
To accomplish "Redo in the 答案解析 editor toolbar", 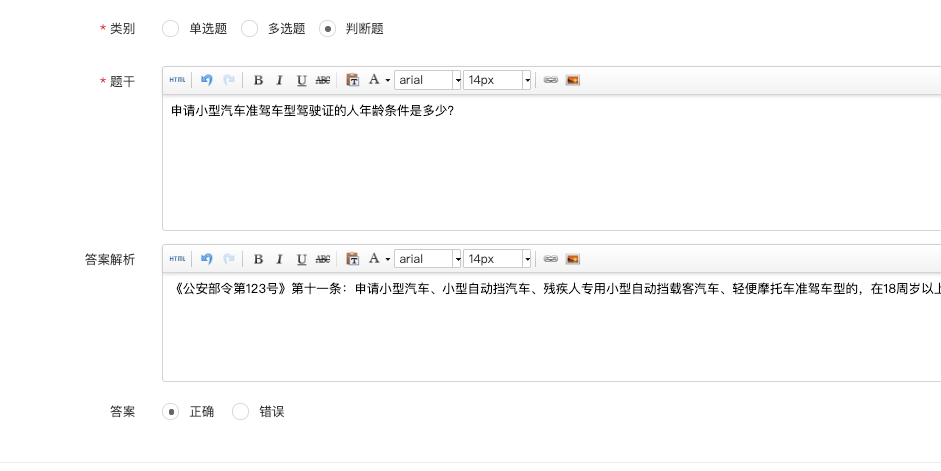I will tap(229, 259).
